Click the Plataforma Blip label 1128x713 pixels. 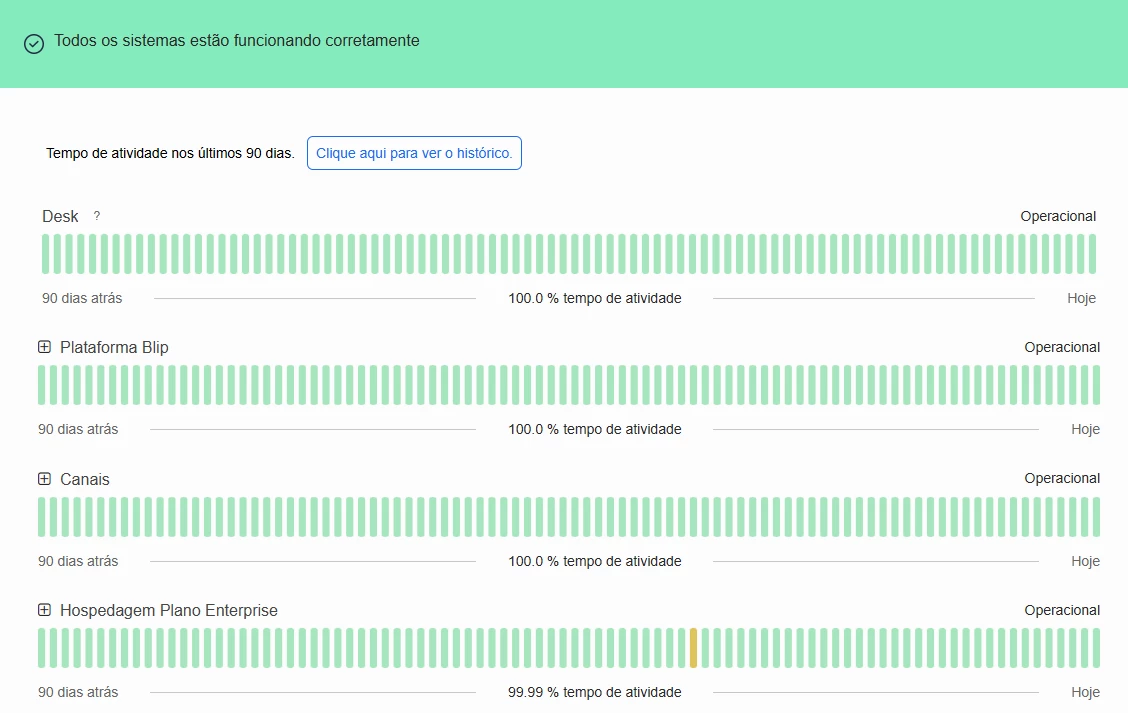point(114,348)
